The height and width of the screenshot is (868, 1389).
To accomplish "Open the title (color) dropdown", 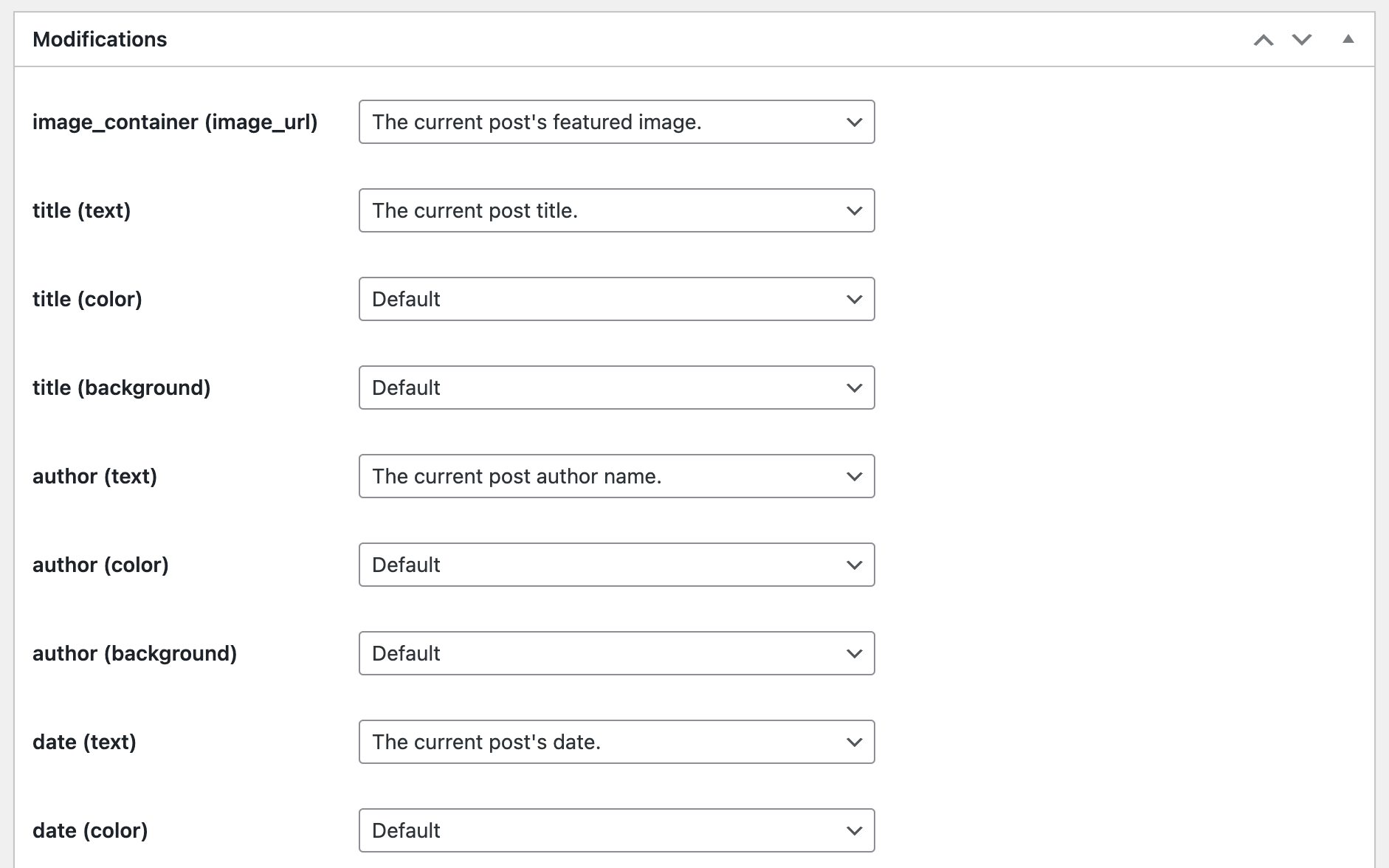I will click(616, 299).
